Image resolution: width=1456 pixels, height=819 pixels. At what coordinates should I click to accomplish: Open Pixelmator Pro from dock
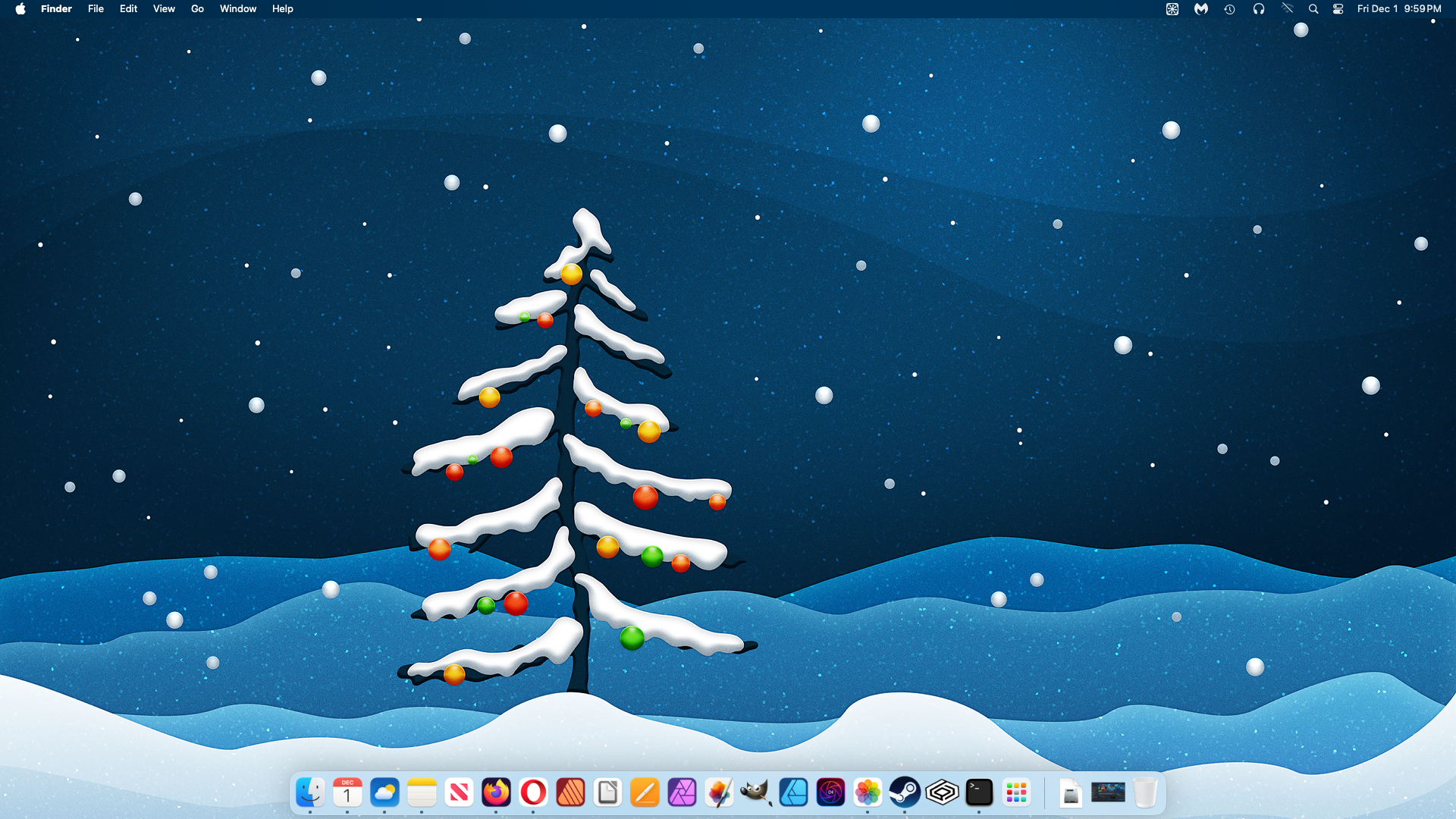click(x=719, y=792)
